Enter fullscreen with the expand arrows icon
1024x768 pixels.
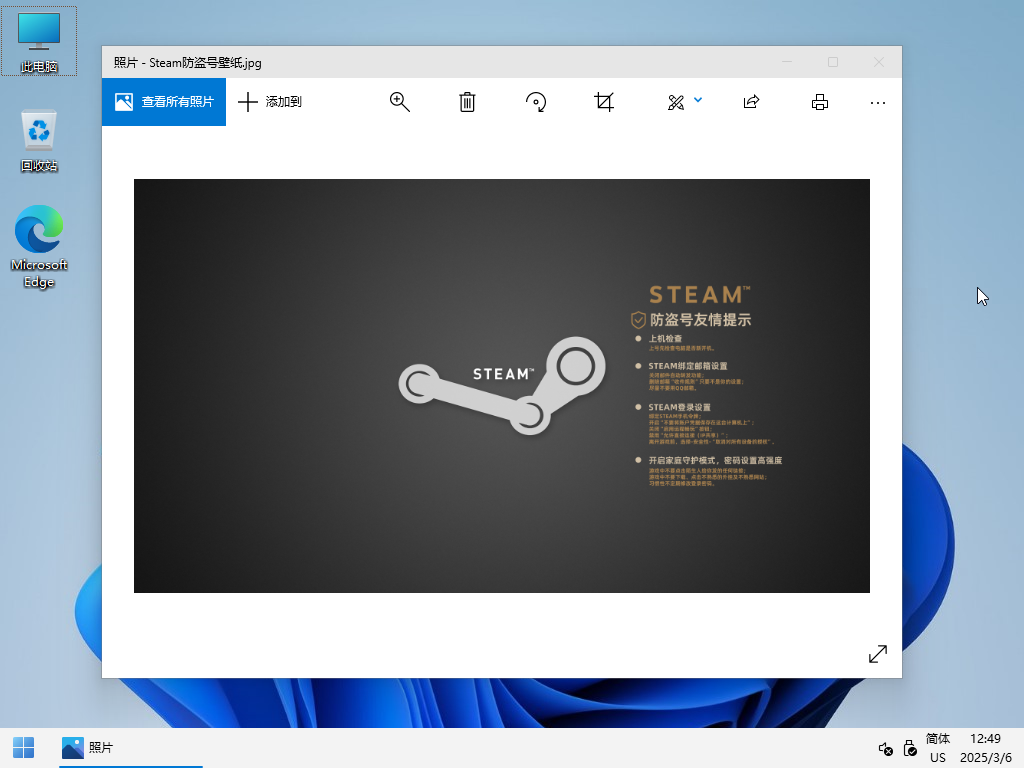[x=878, y=654]
